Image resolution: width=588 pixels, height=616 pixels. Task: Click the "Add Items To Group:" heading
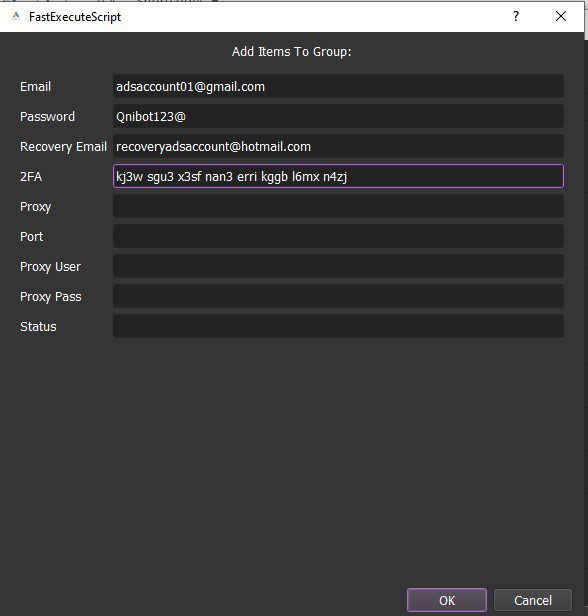pyautogui.click(x=291, y=51)
